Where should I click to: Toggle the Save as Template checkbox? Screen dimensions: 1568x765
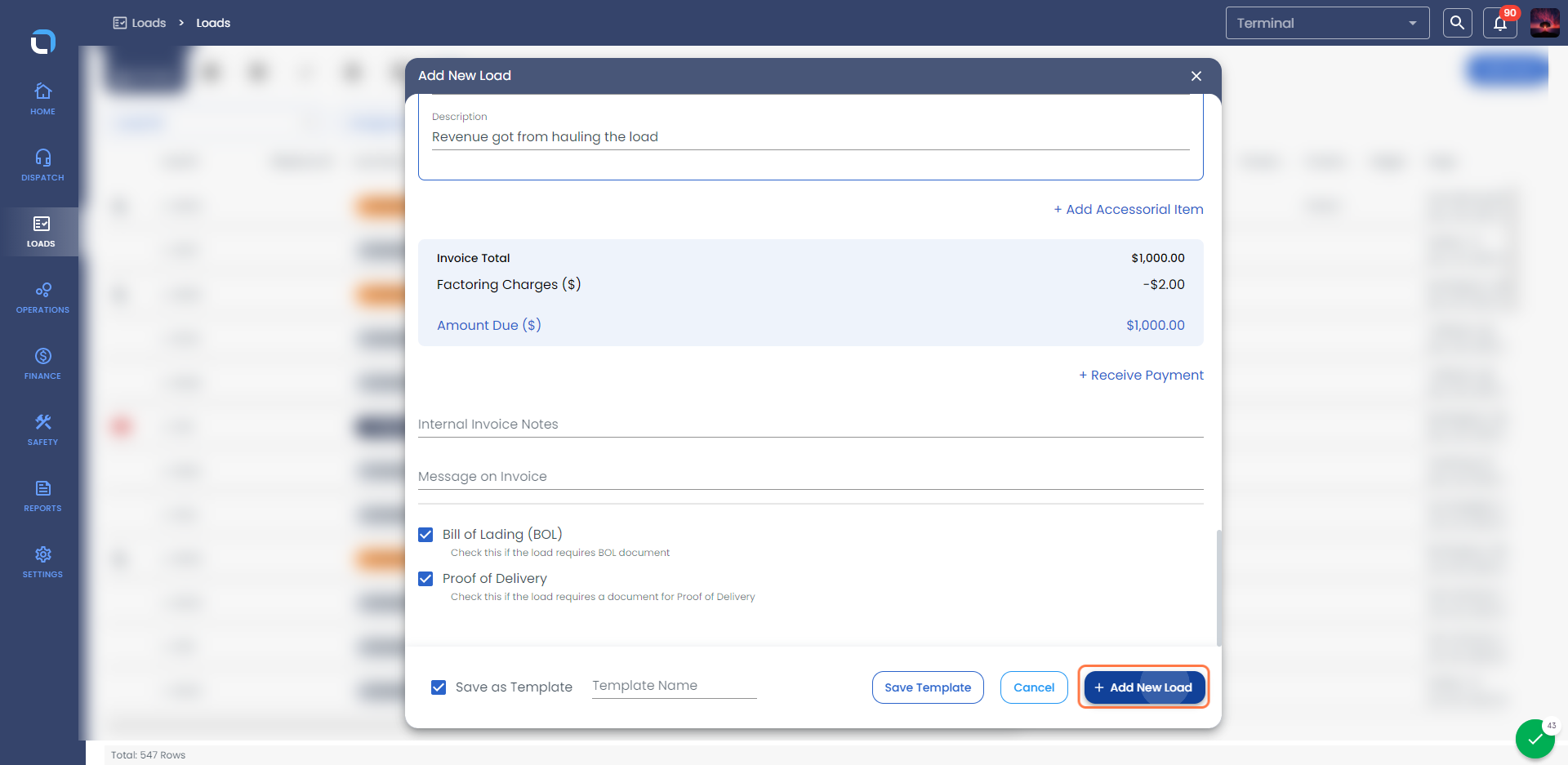click(x=439, y=687)
